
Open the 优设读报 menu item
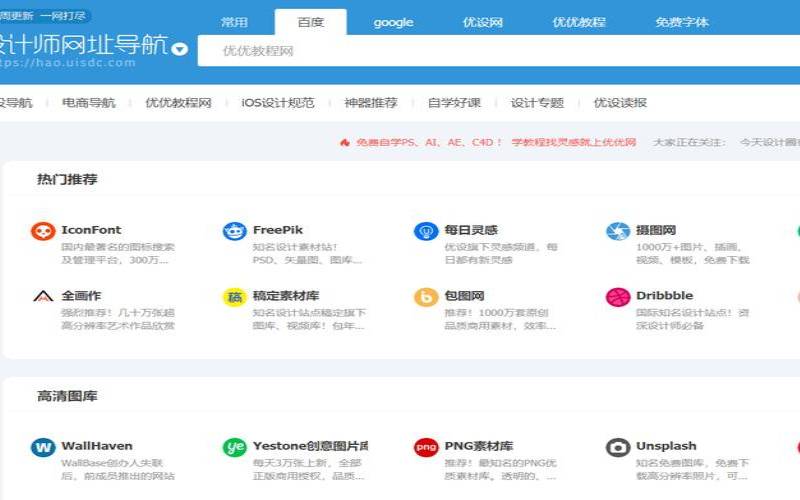[620, 103]
